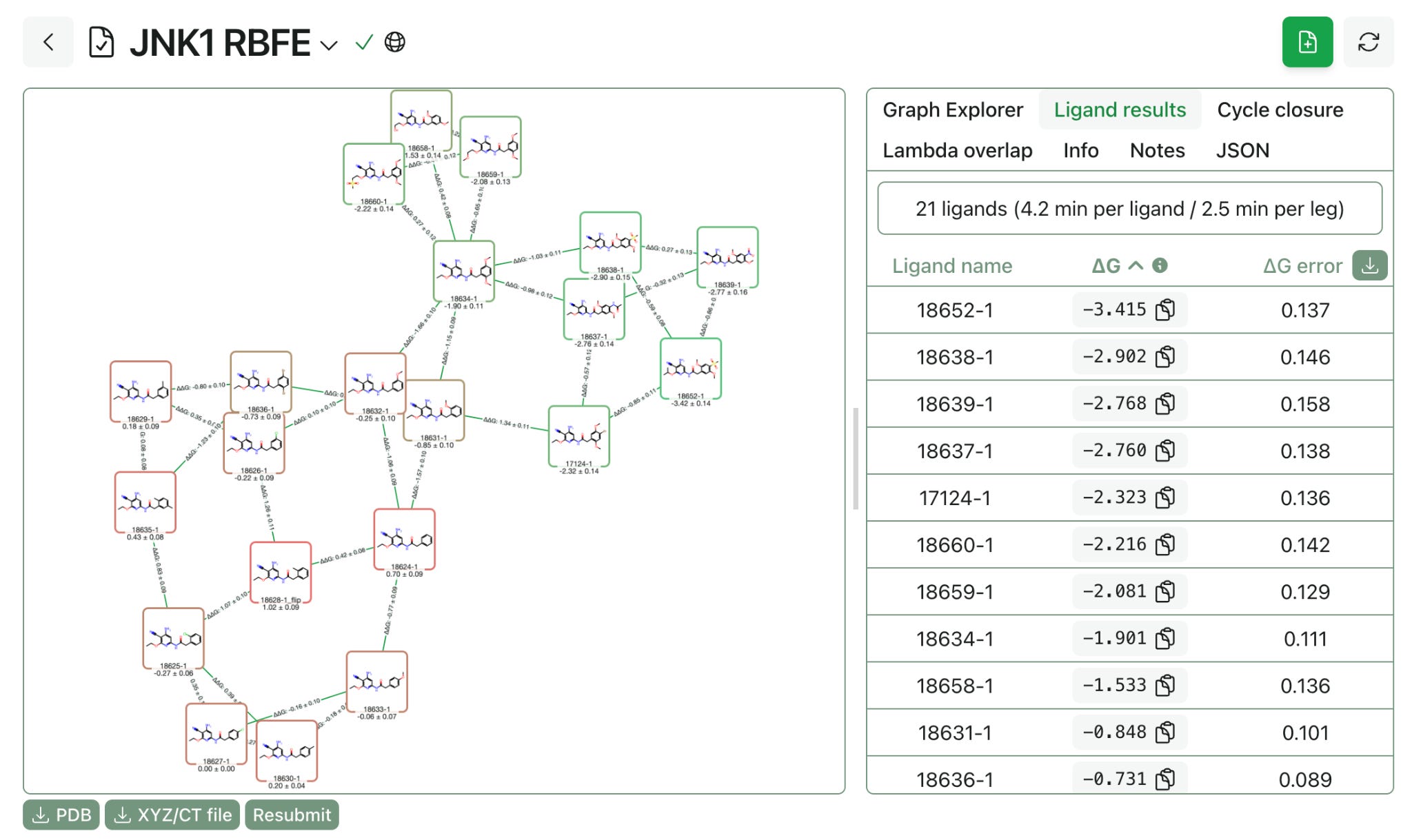
Task: Click the refresh arrows icon
Action: pyautogui.click(x=1368, y=43)
